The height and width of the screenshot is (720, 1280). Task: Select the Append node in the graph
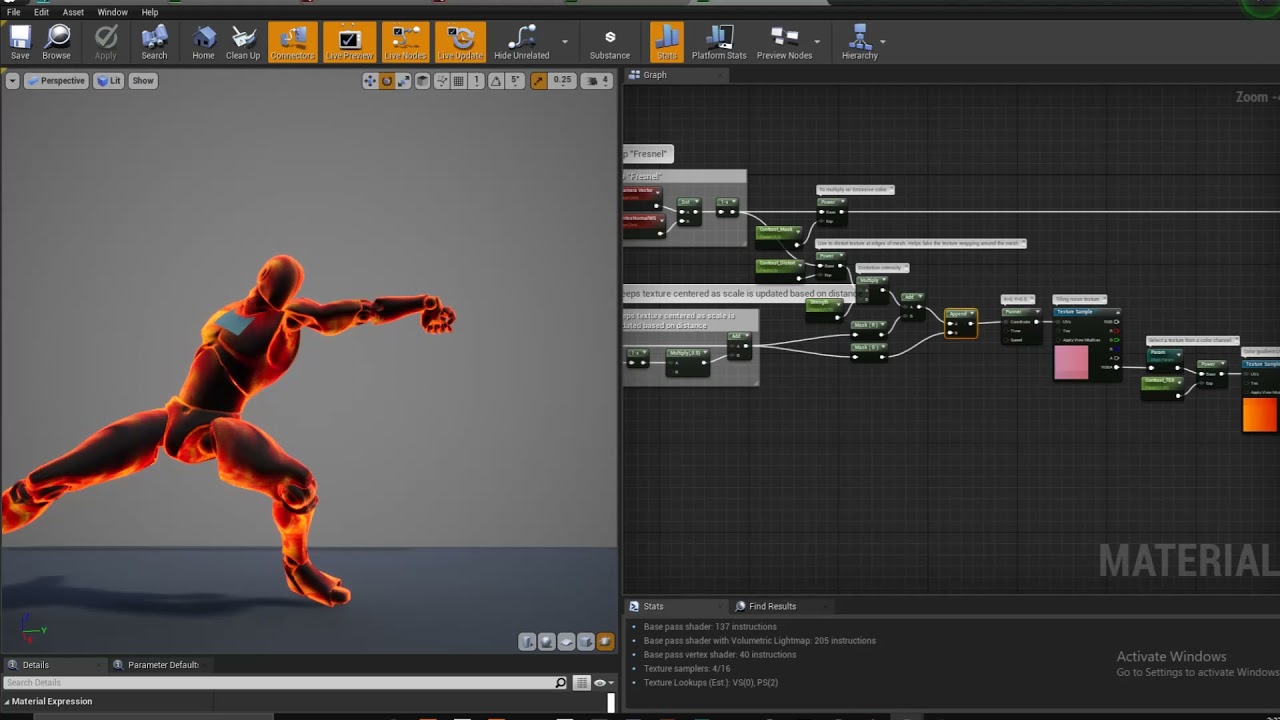960,323
